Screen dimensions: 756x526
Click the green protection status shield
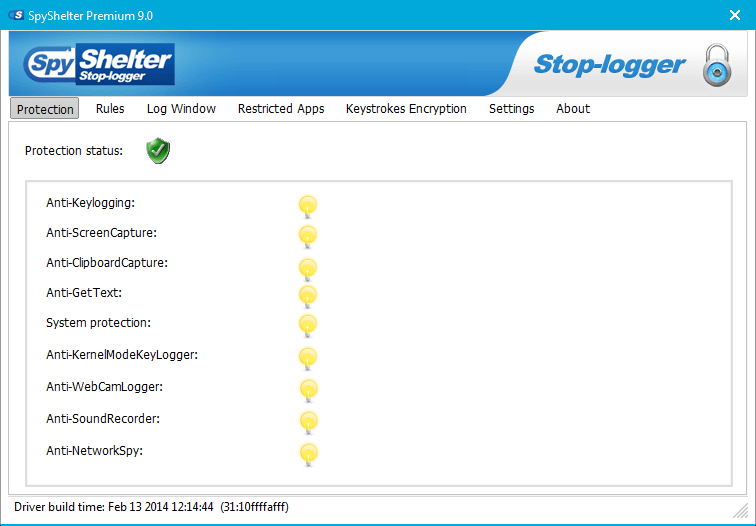click(158, 151)
